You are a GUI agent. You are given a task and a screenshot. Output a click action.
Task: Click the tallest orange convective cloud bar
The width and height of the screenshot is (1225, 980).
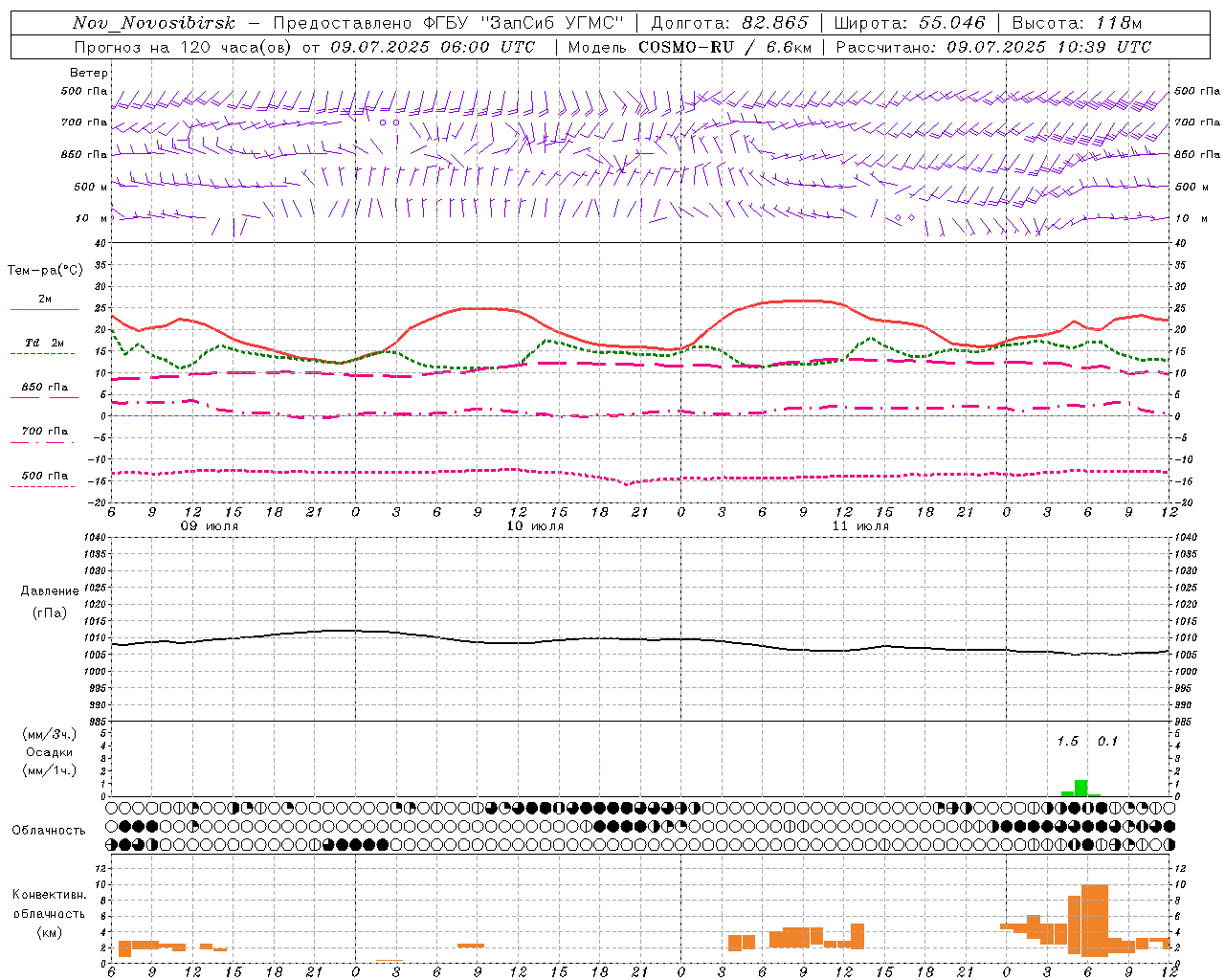point(1094,921)
